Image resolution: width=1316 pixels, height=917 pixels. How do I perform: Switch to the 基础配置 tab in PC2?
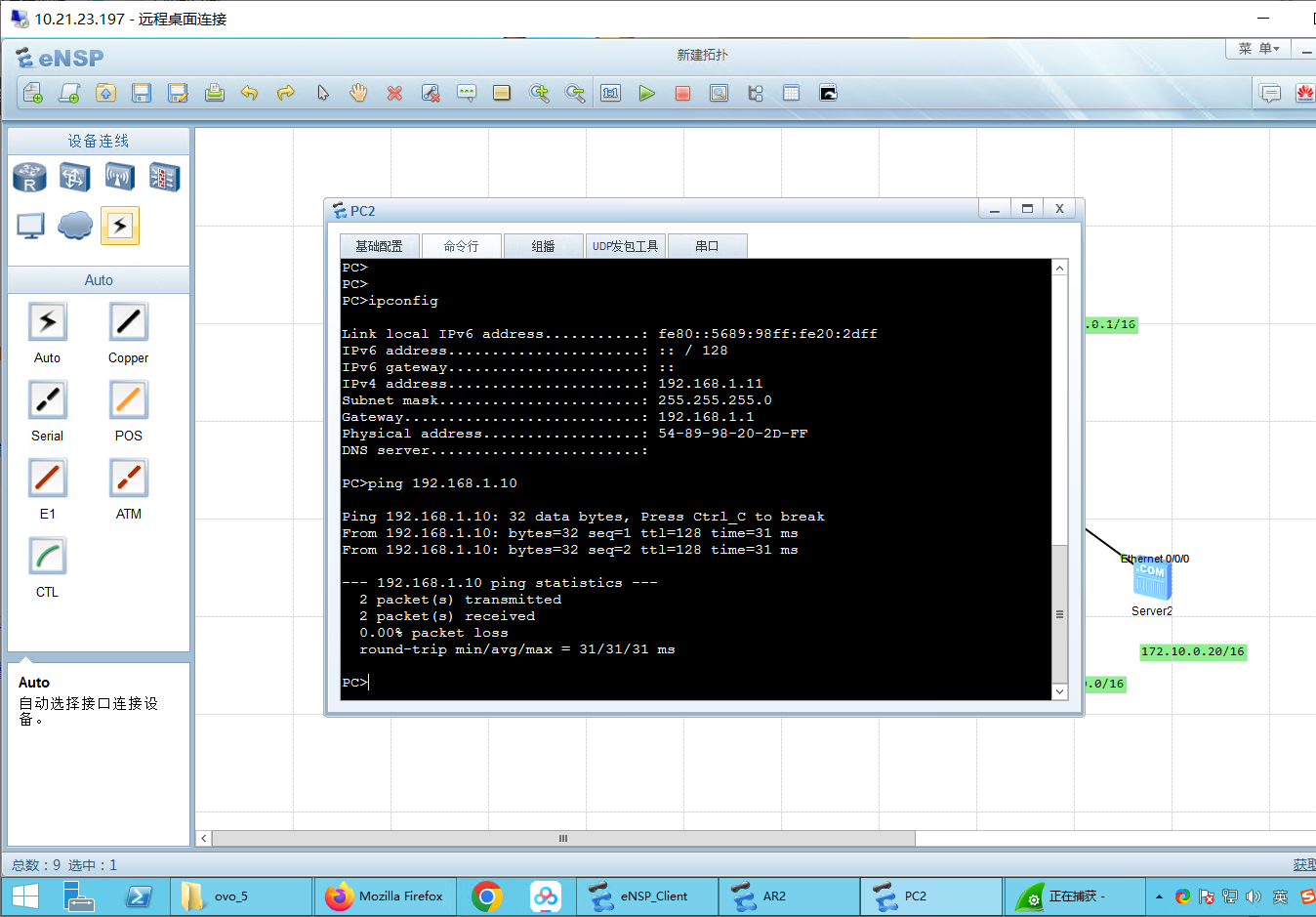[x=379, y=246]
